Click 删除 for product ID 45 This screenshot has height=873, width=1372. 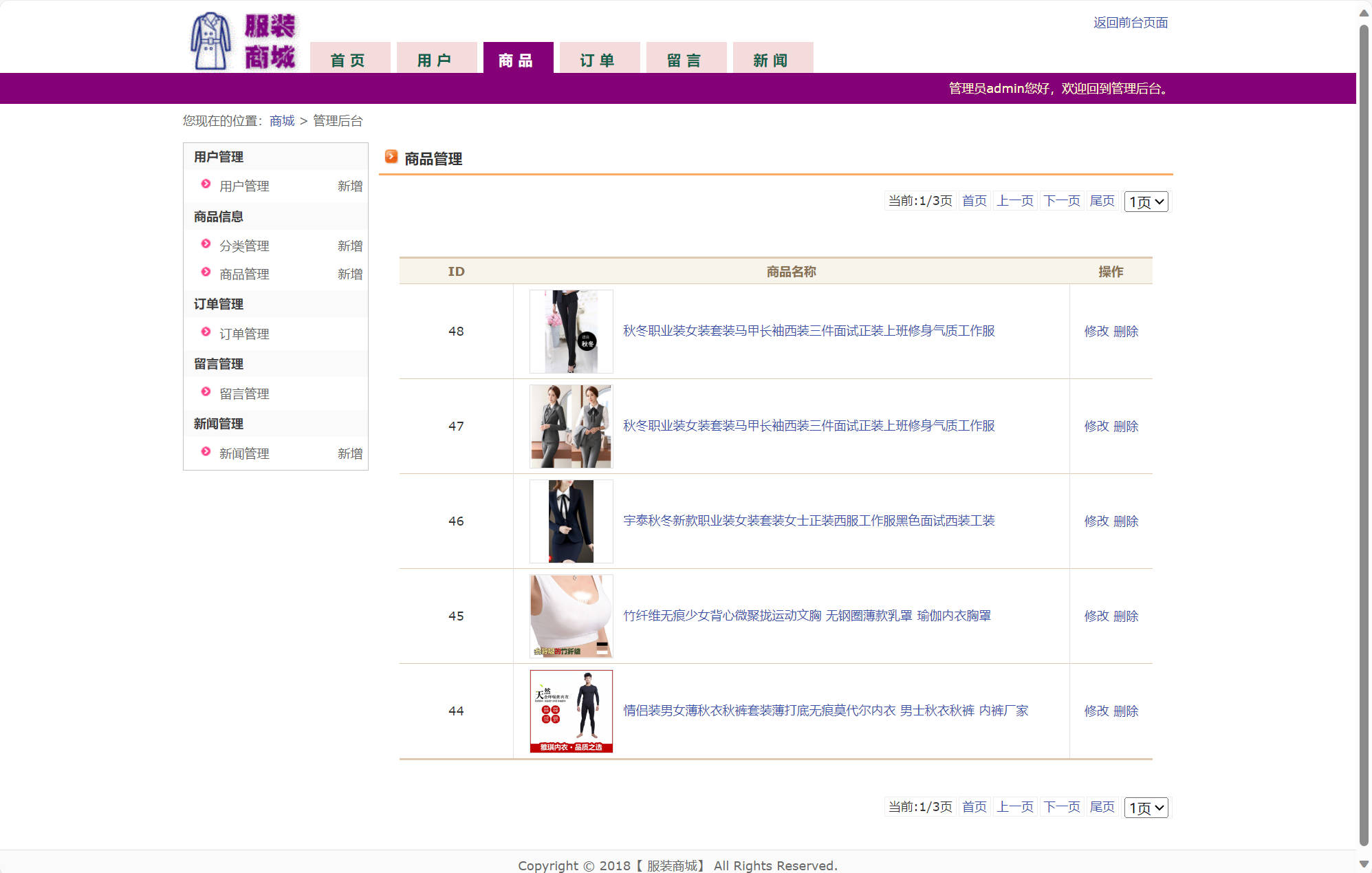pyautogui.click(x=1126, y=616)
